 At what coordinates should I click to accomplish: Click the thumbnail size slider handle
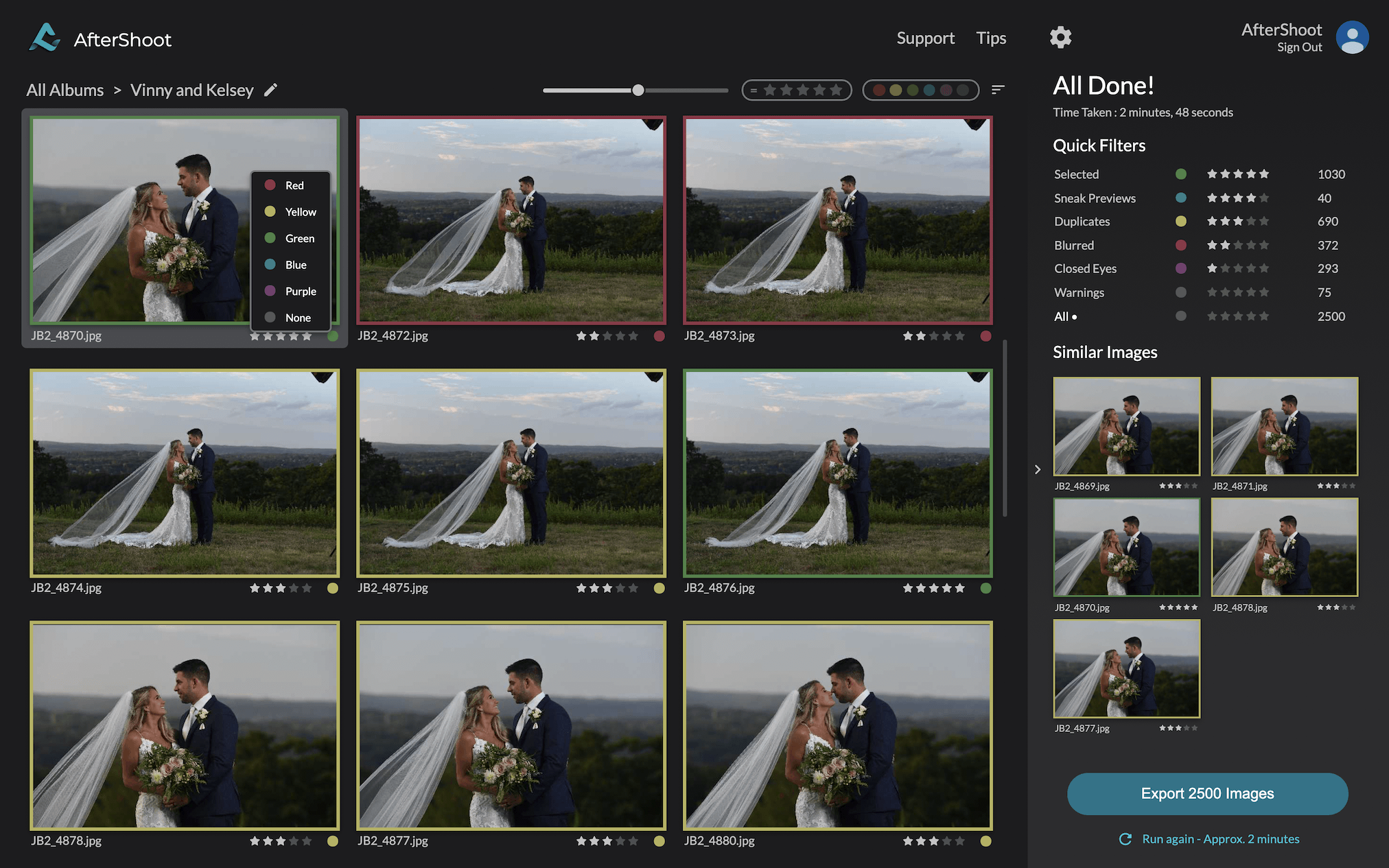[x=638, y=90]
